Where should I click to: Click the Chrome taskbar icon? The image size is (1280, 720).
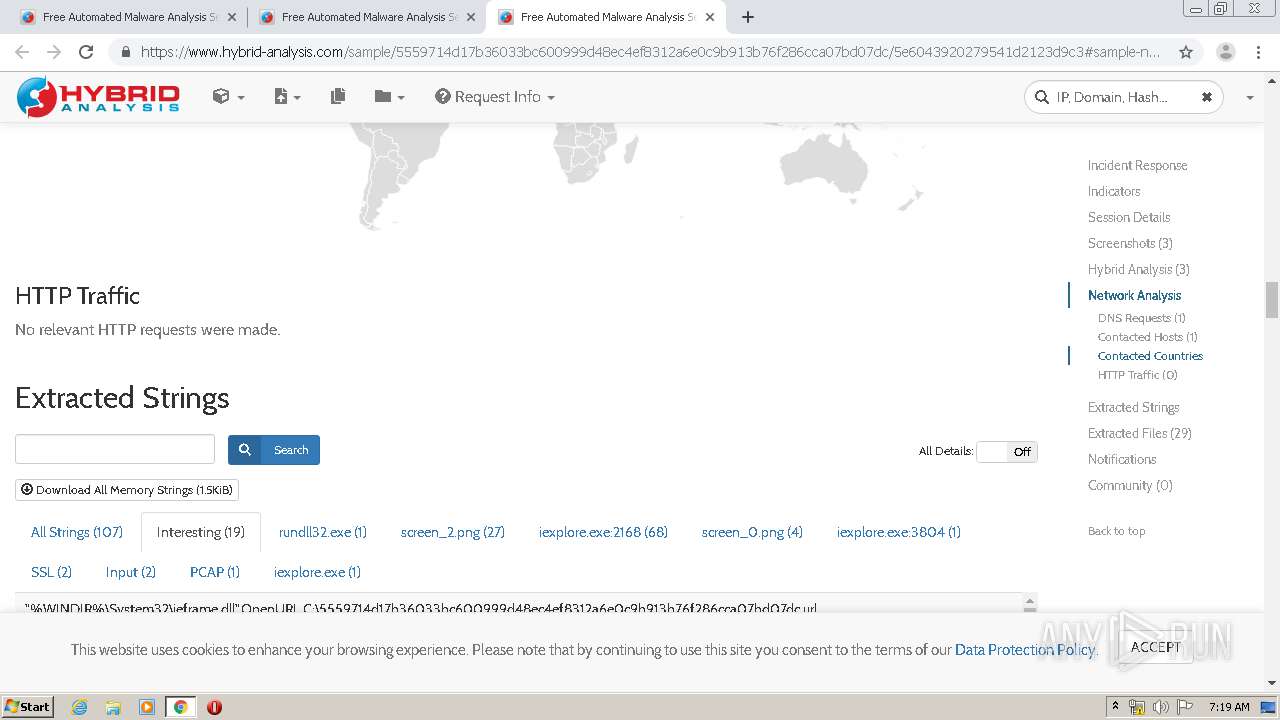(x=180, y=707)
